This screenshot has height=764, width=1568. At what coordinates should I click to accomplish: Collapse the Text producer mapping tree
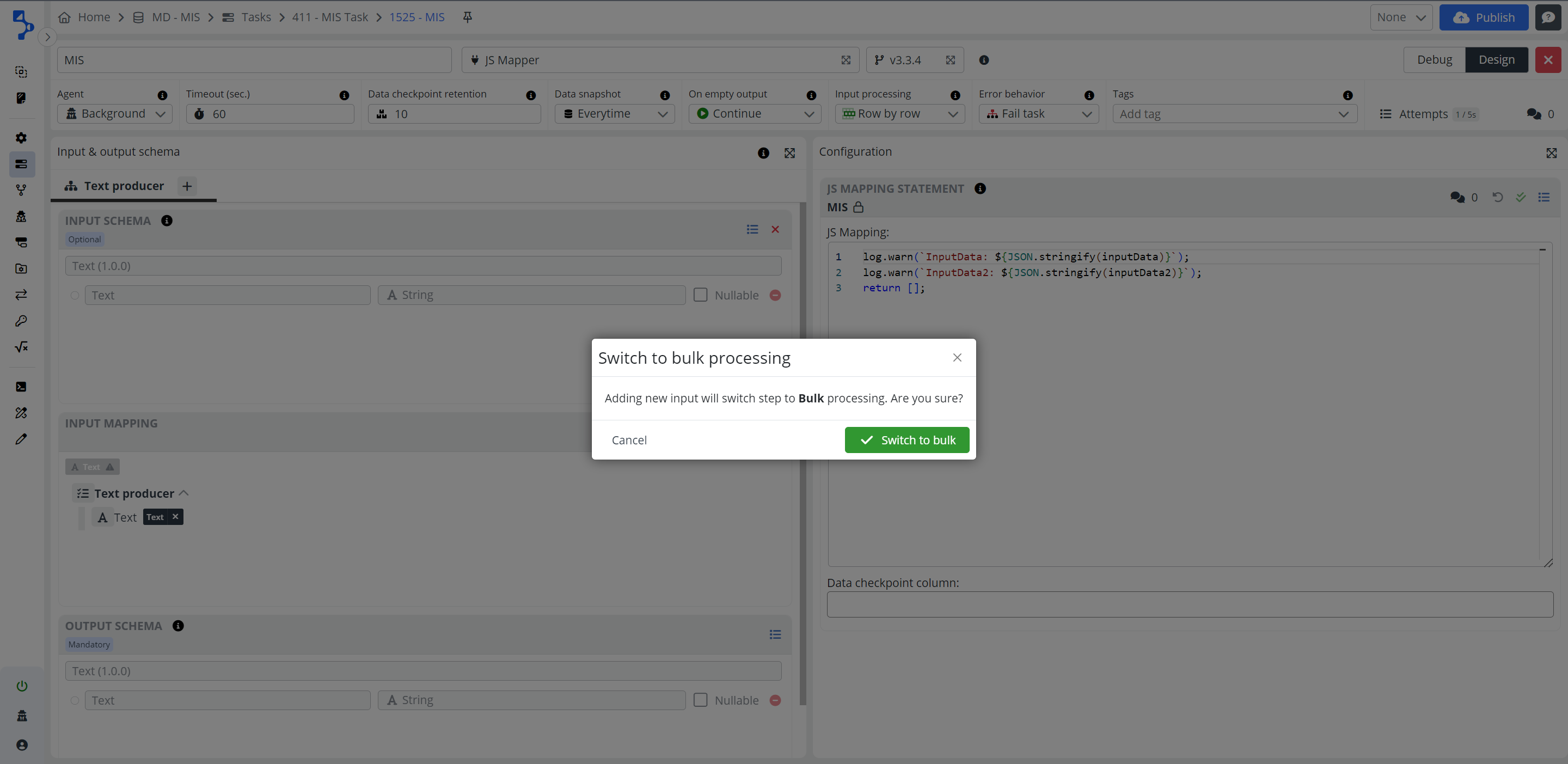point(184,493)
